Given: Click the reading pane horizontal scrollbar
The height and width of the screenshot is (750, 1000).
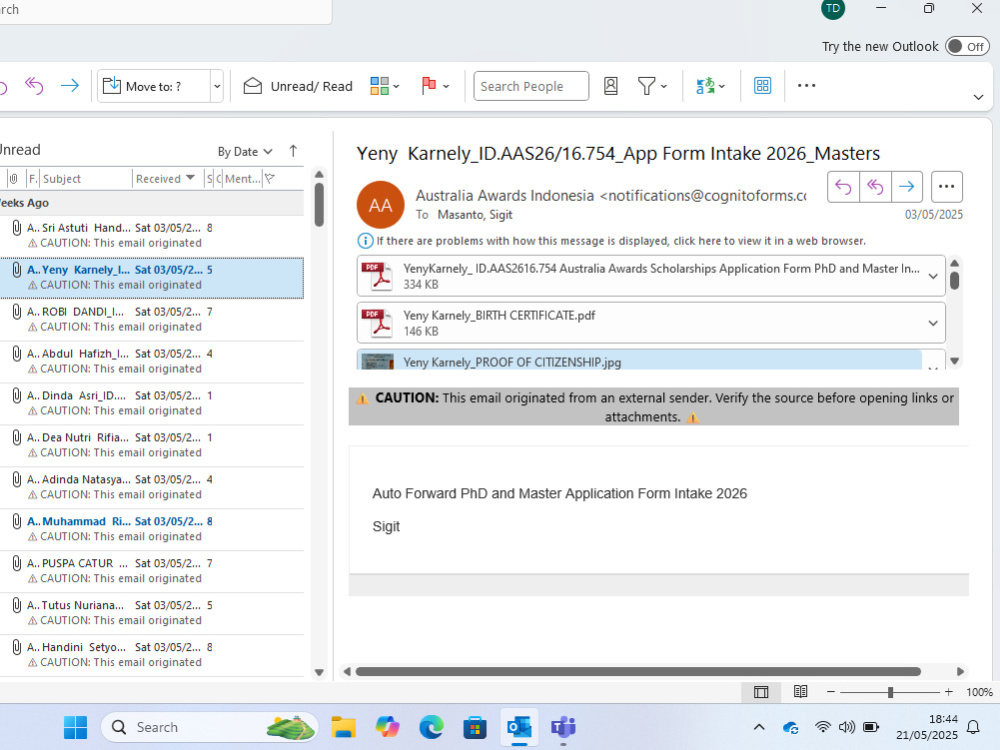Looking at the screenshot, I should 638,672.
